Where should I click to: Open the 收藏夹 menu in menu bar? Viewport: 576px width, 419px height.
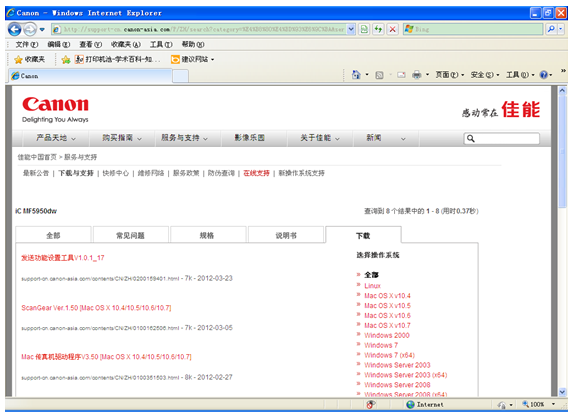click(126, 44)
